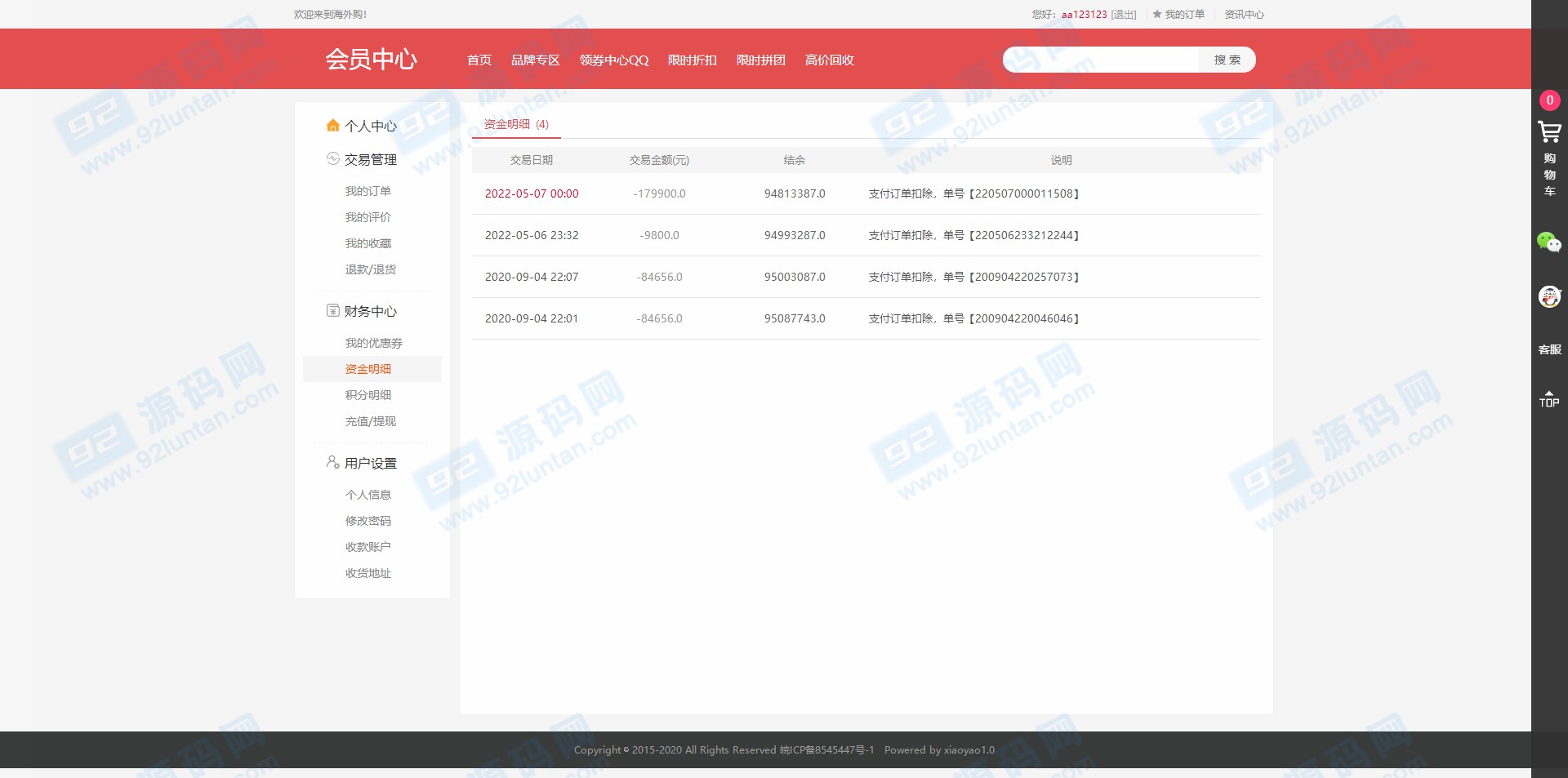
Task: Open 收货地址 in the sidebar
Action: point(368,573)
